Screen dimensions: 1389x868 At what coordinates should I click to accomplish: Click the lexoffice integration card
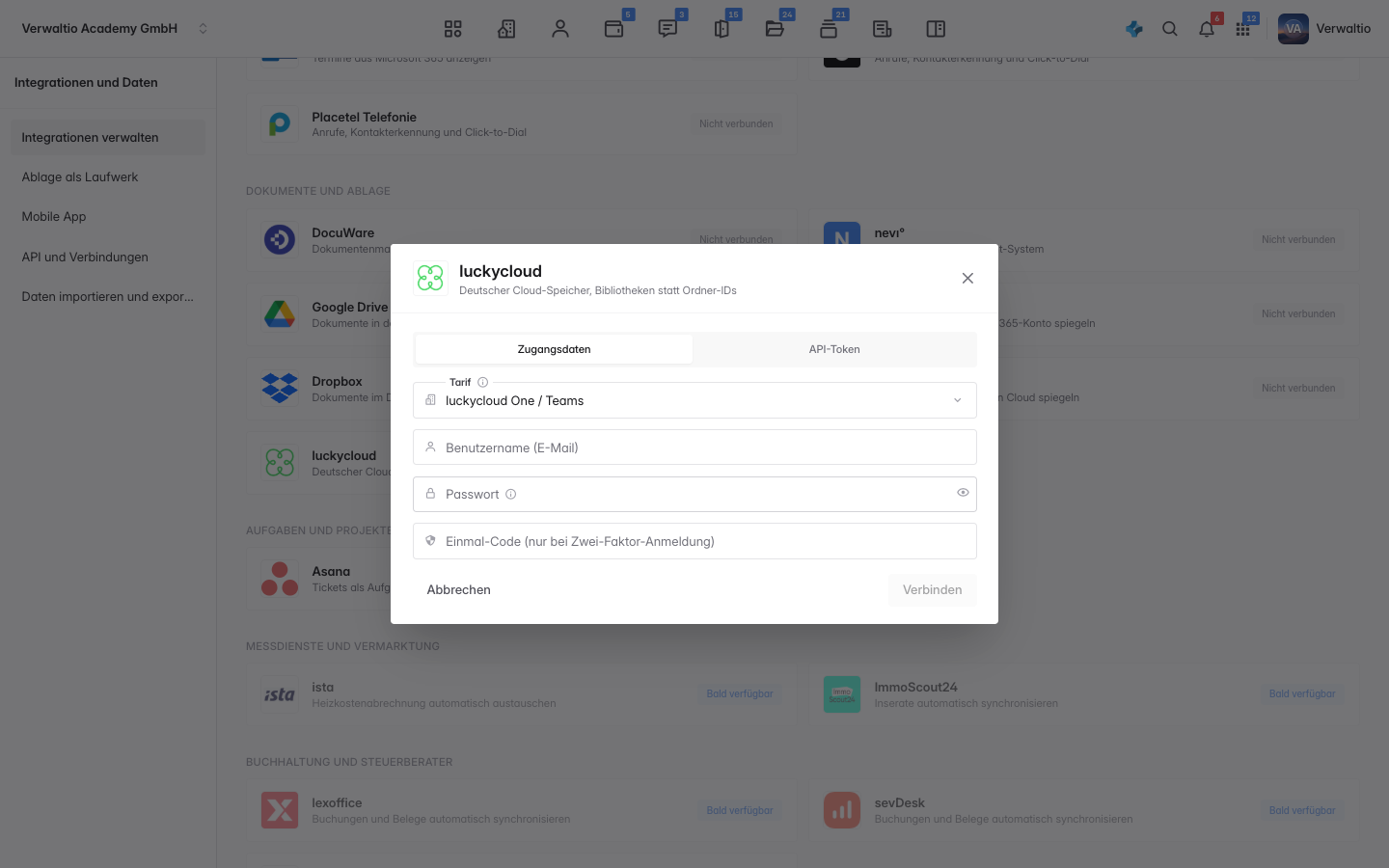[521, 810]
